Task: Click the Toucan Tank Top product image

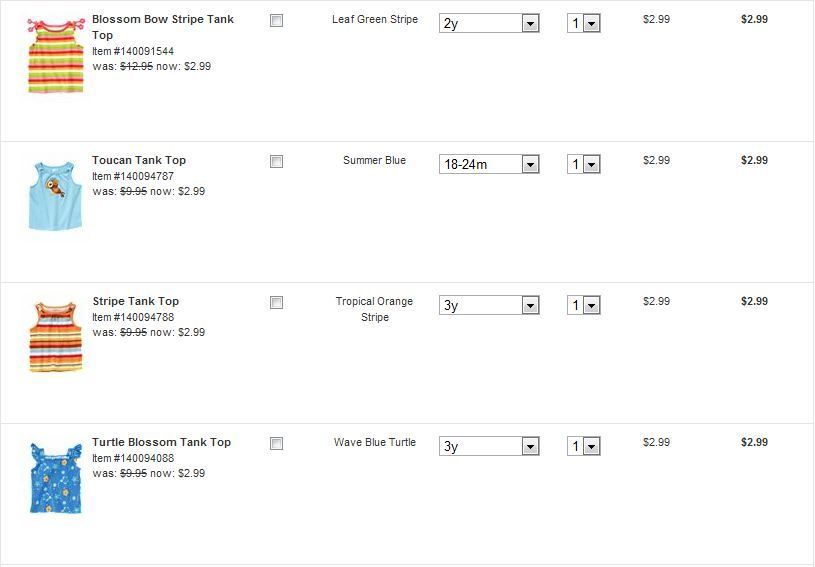Action: pyautogui.click(x=56, y=196)
